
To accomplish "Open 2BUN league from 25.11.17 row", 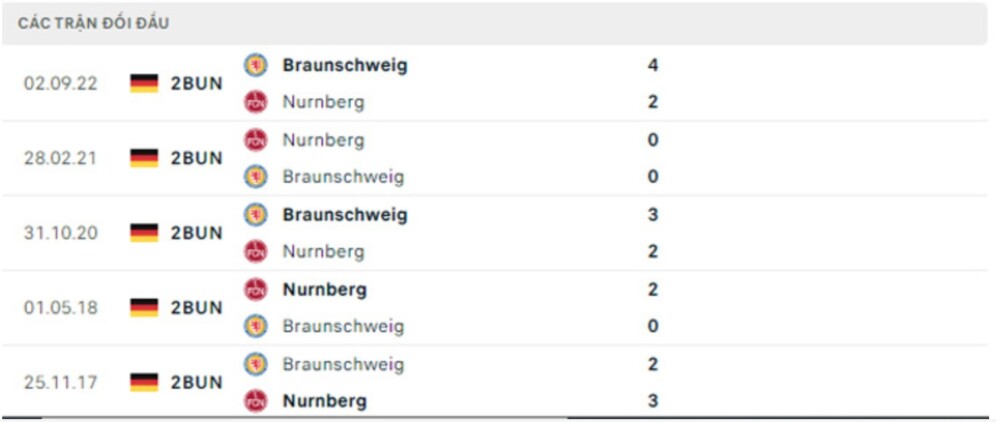I will [196, 382].
